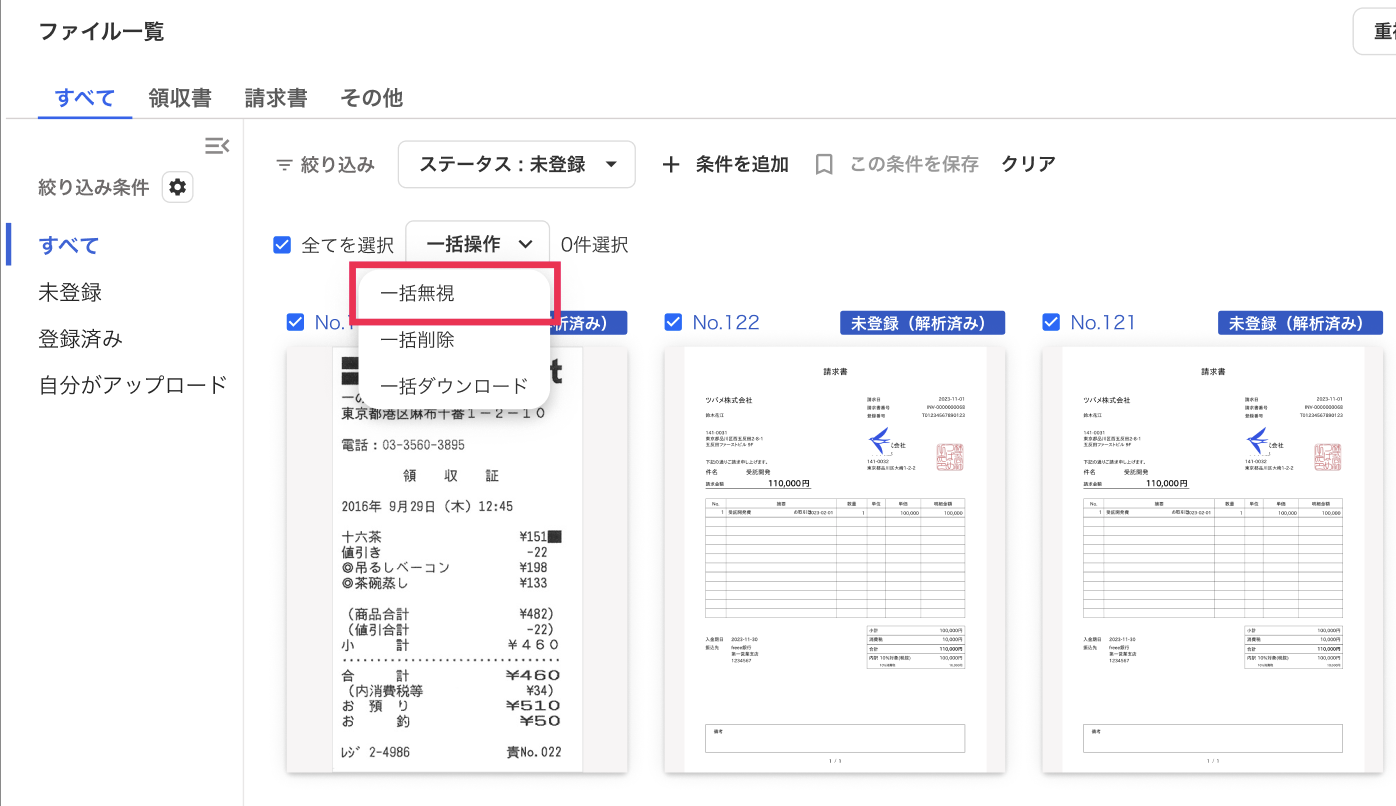The width and height of the screenshot is (1396, 806).
Task: Collapse the 一括操作 dropdown
Action: pyautogui.click(x=478, y=245)
